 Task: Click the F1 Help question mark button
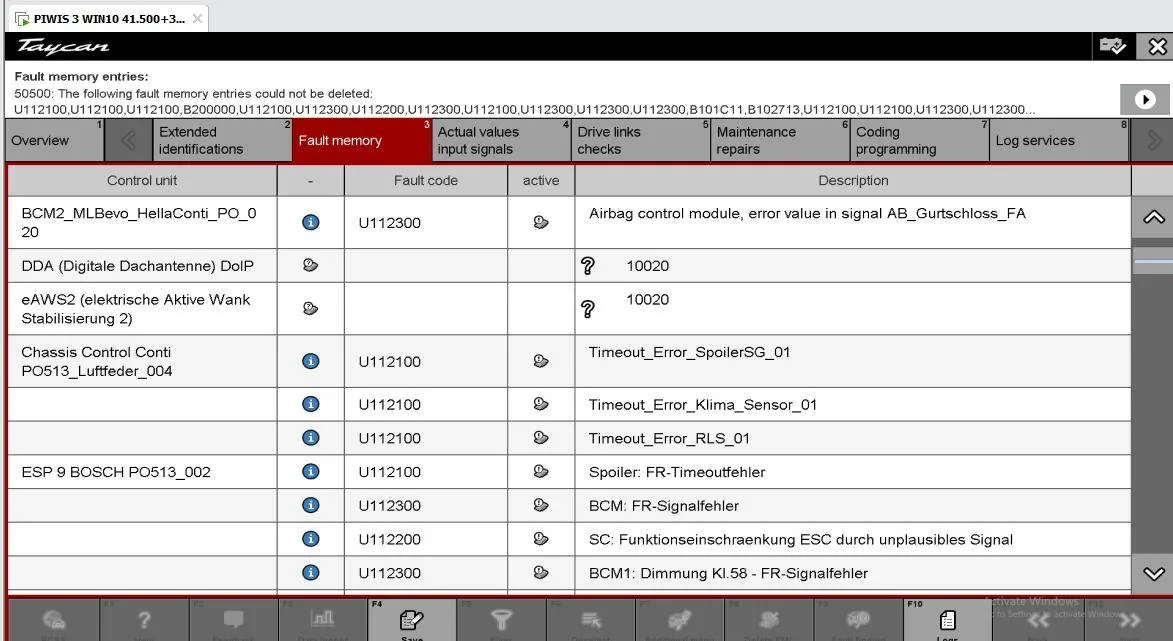point(144,619)
